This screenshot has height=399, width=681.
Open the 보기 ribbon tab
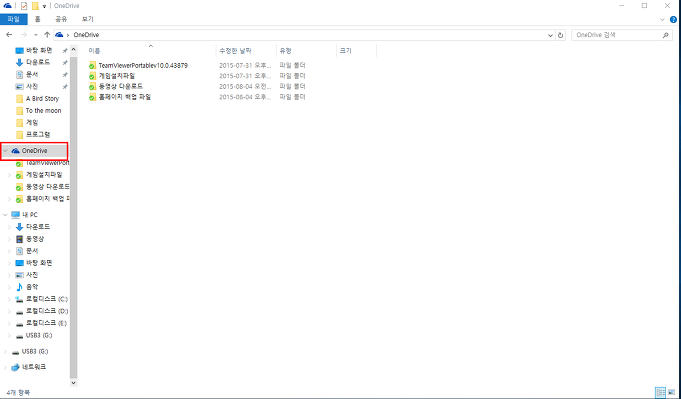[87, 19]
